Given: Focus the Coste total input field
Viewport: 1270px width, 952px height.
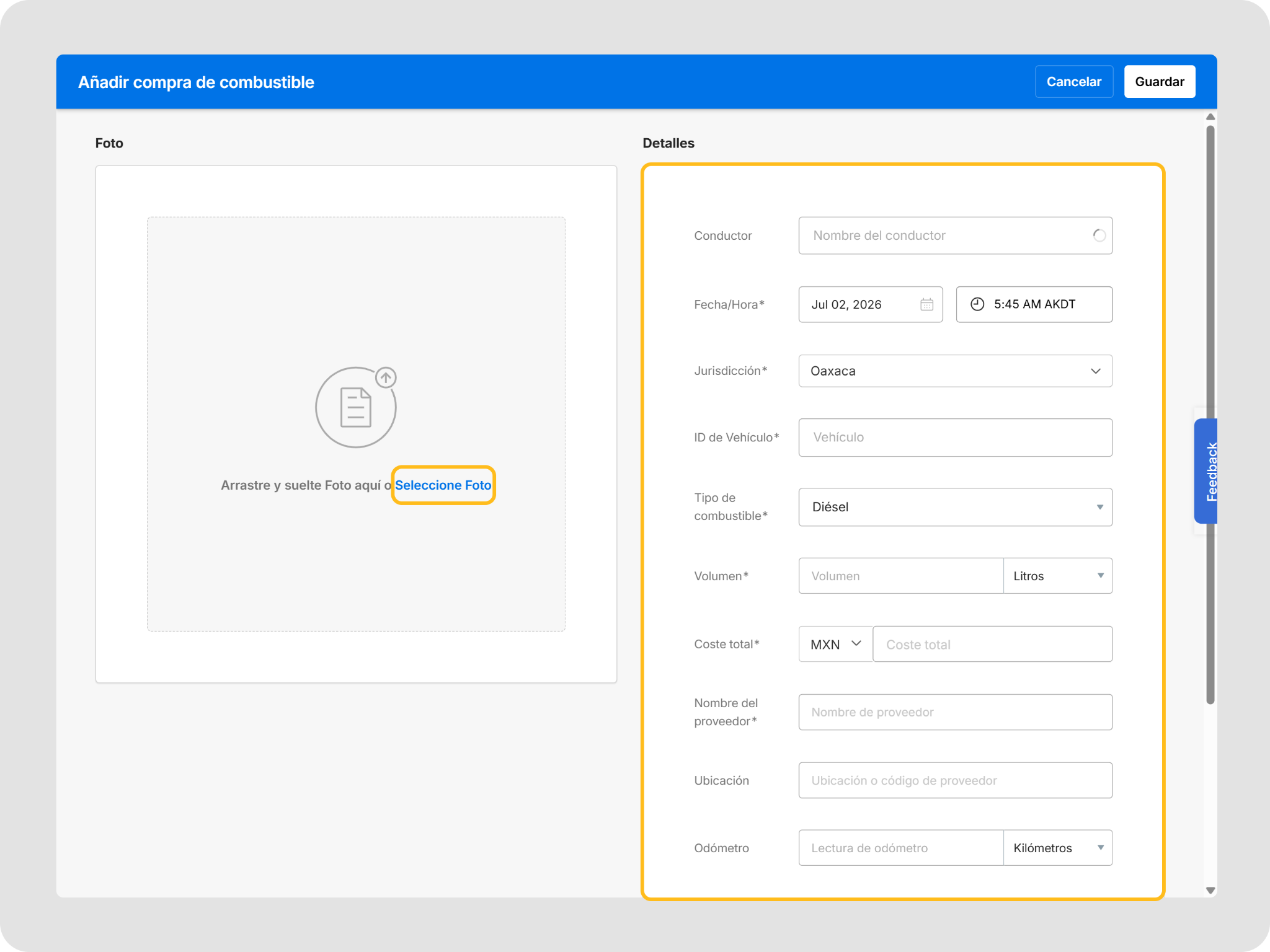Looking at the screenshot, I should click(993, 644).
